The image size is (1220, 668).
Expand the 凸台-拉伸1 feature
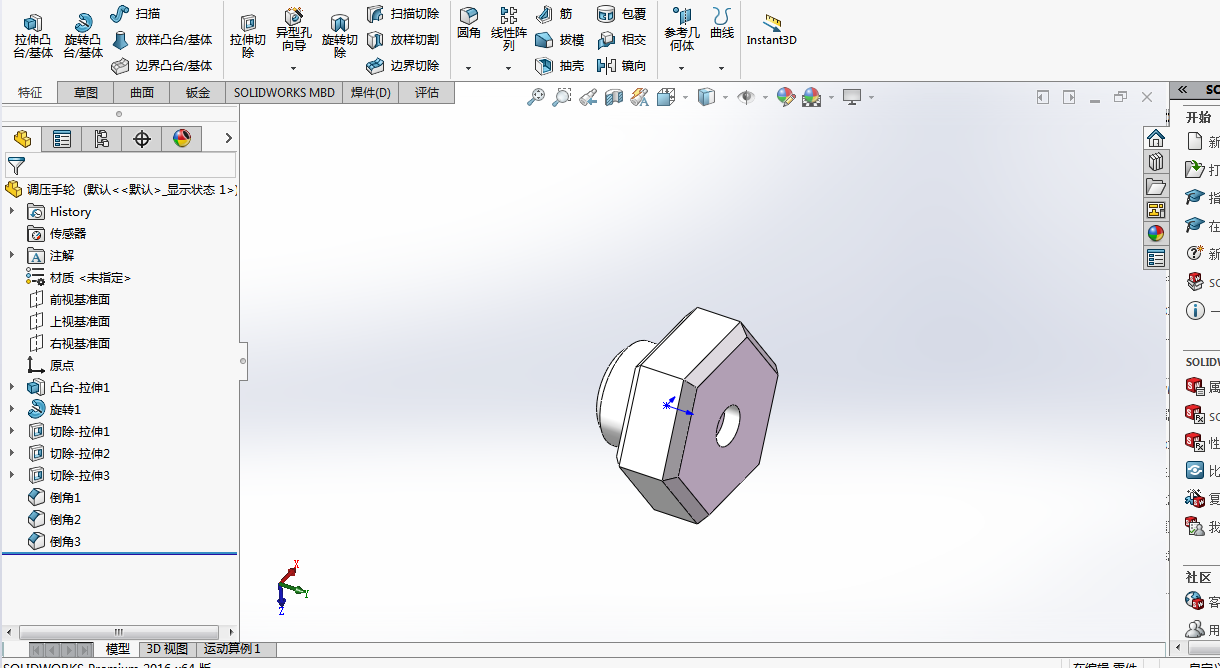tap(12, 387)
